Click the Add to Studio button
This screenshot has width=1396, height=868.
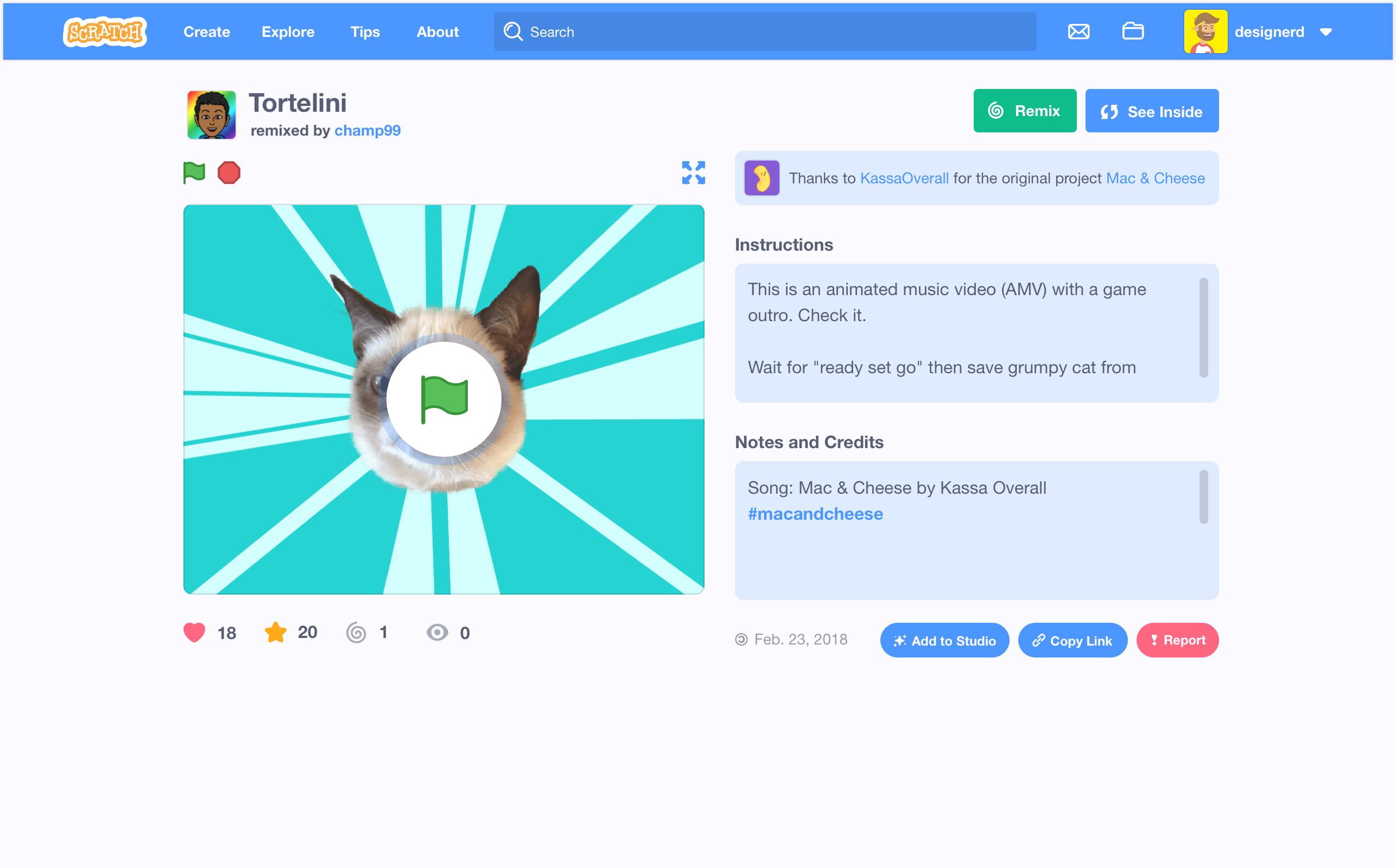click(x=944, y=641)
